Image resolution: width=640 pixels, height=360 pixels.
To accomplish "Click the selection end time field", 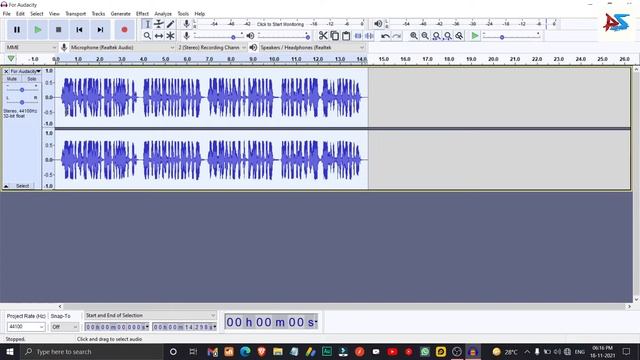I will (184, 327).
